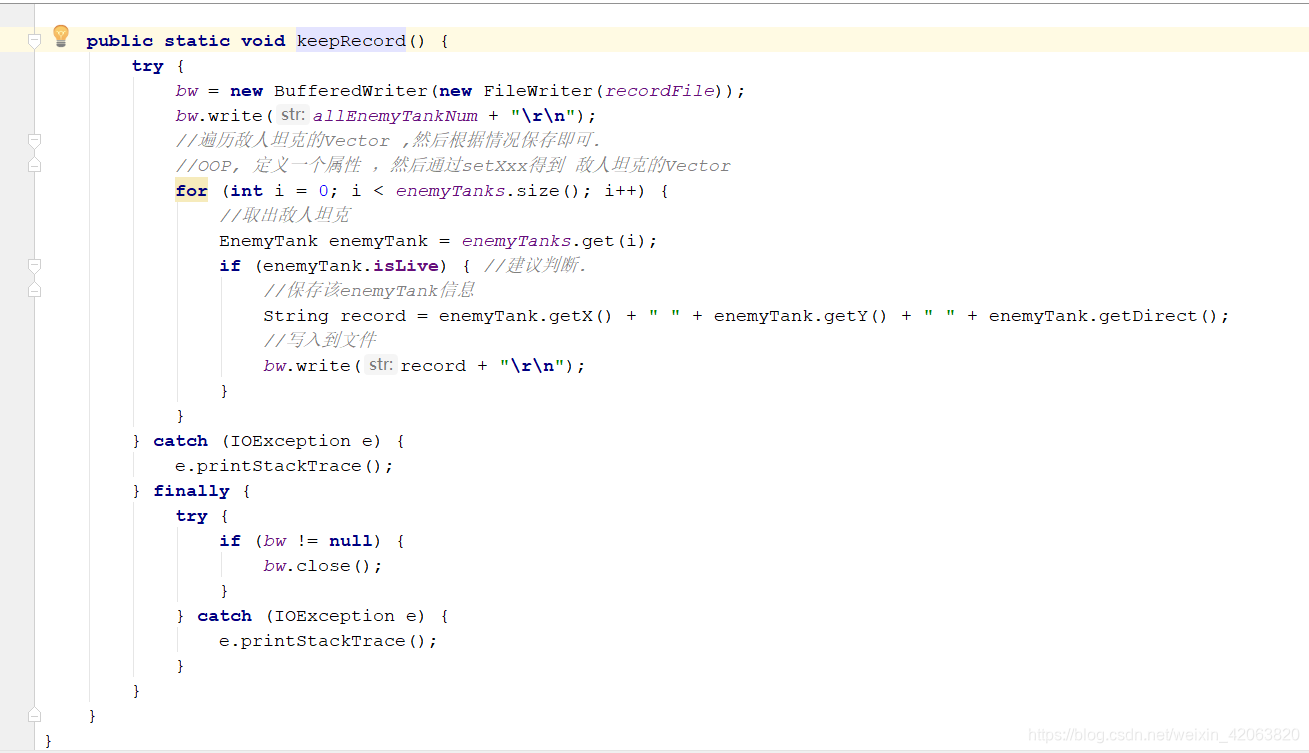Click the //写入到文件 comment
Image resolution: width=1309 pixels, height=753 pixels.
pyautogui.click(x=320, y=341)
